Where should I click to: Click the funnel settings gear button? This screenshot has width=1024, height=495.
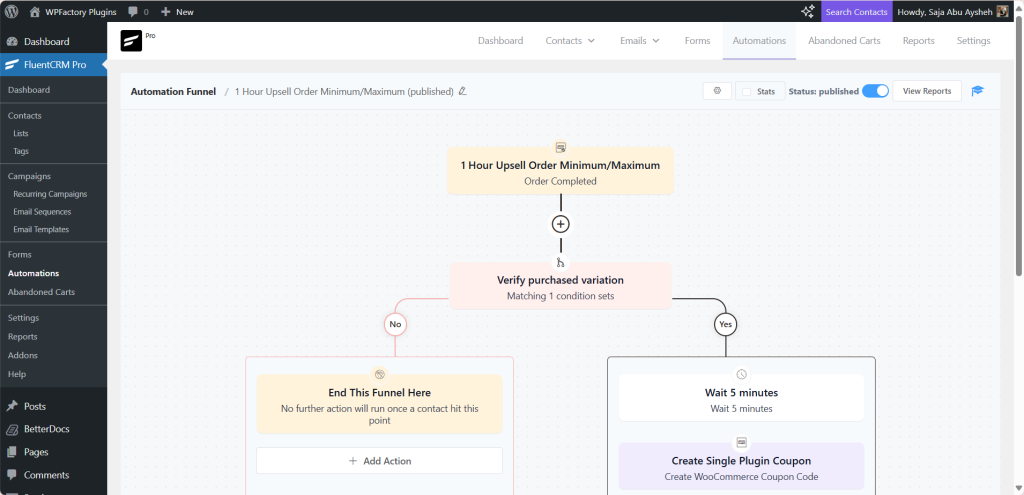point(717,91)
